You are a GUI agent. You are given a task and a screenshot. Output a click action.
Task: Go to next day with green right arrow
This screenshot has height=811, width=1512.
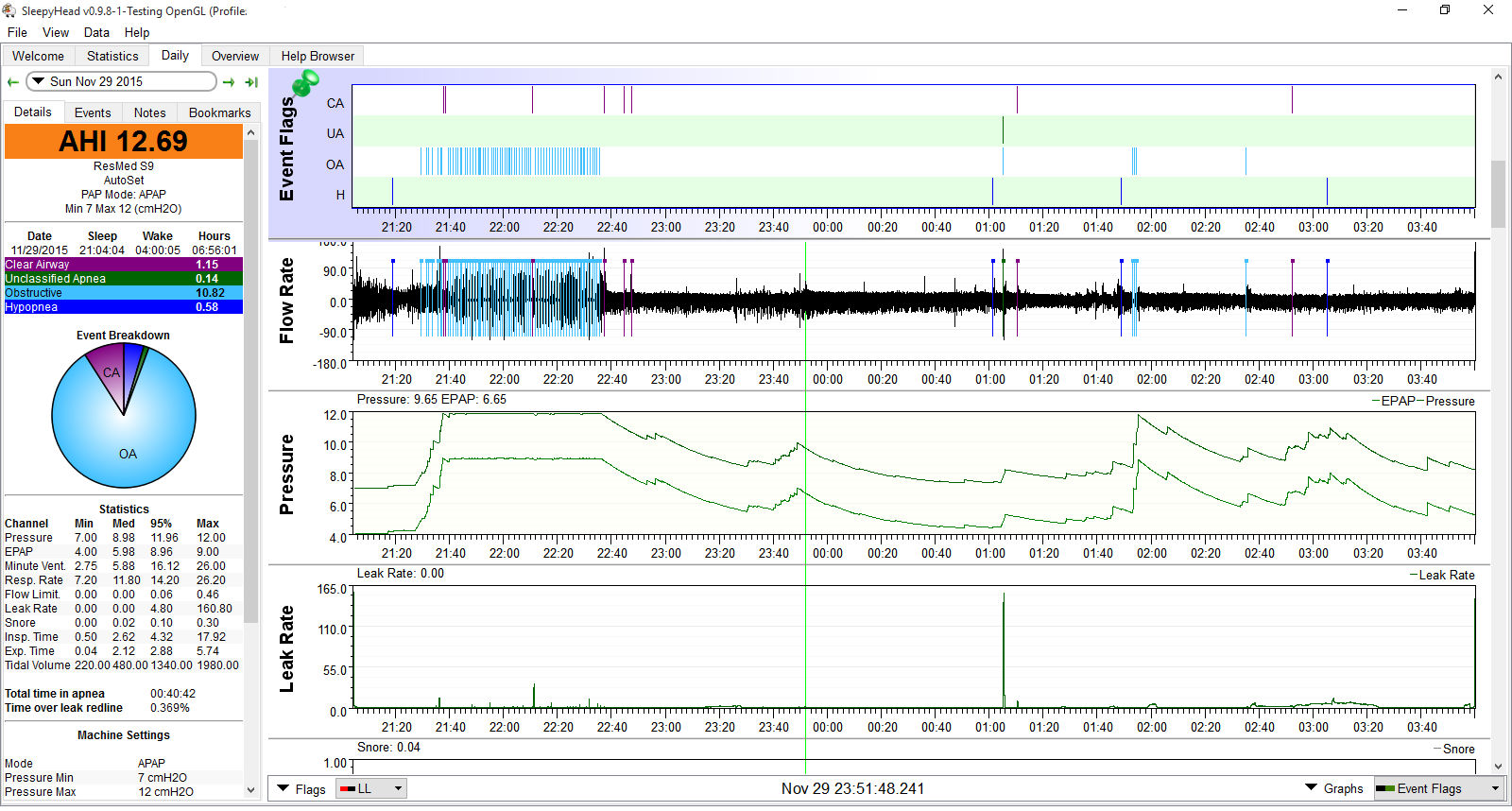click(229, 82)
